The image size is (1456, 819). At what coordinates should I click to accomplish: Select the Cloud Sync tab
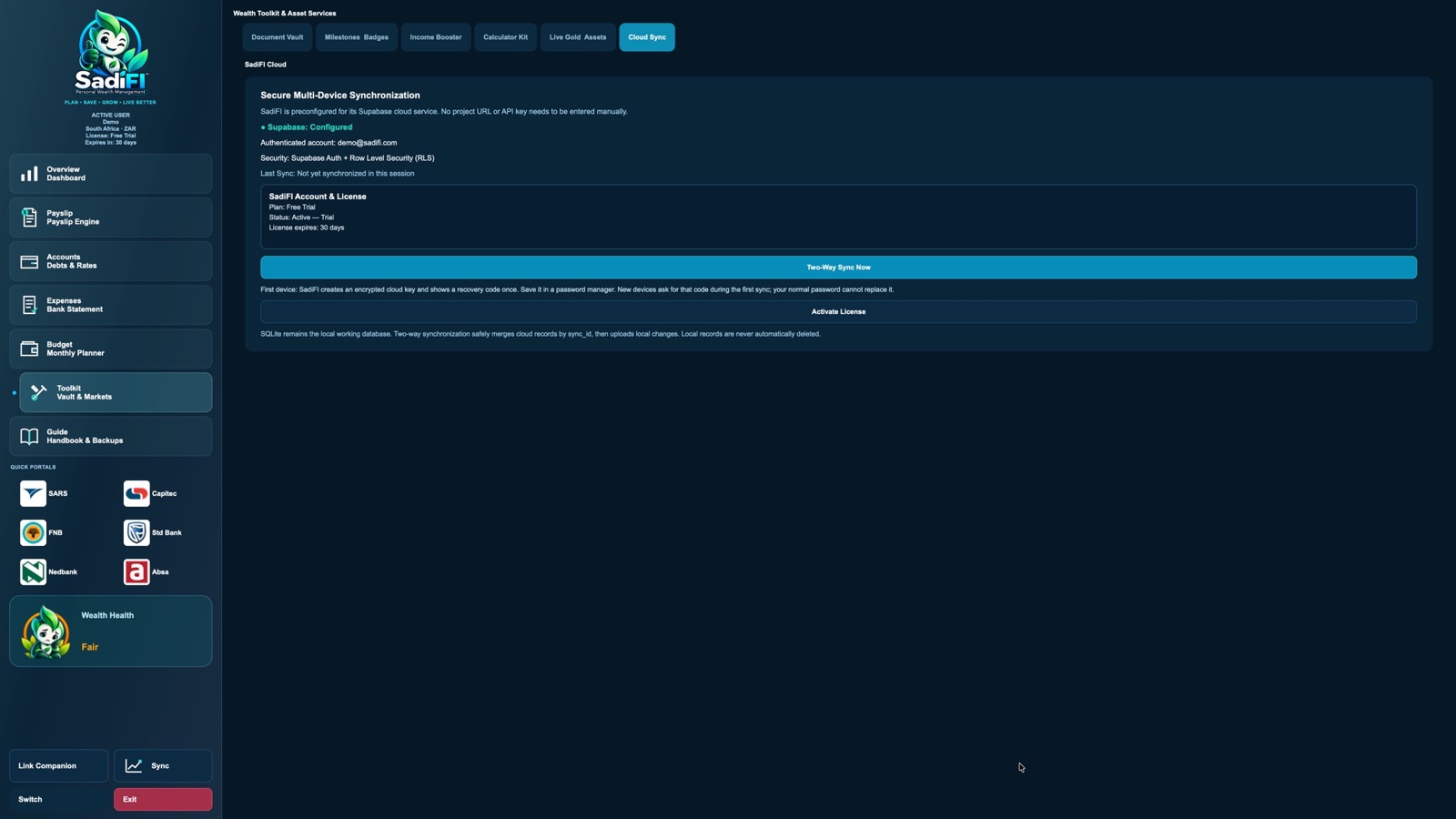647,37
